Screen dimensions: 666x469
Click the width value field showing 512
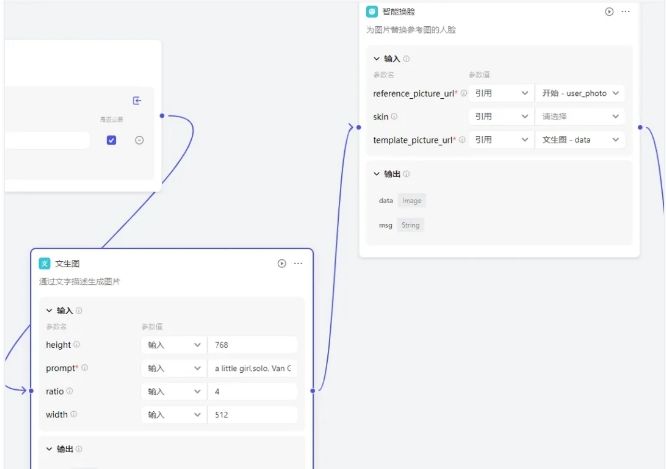(253, 414)
